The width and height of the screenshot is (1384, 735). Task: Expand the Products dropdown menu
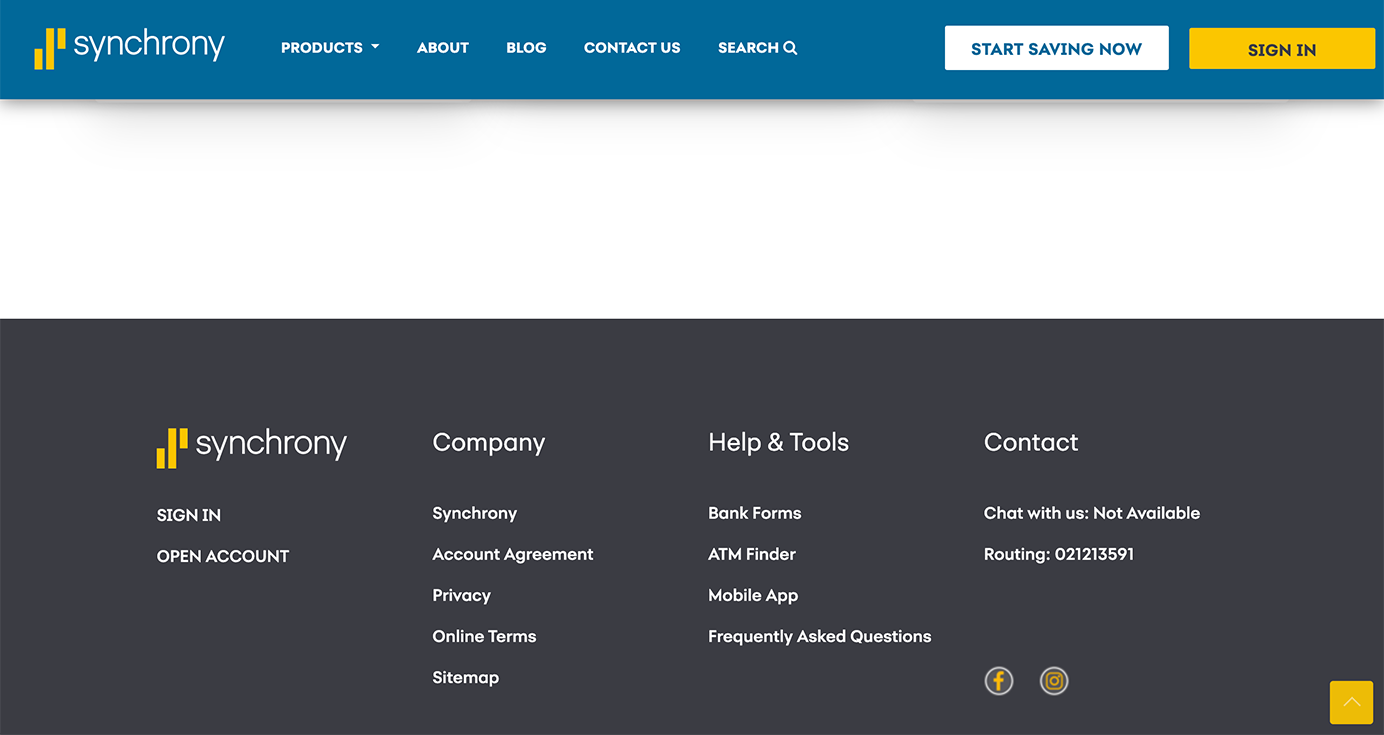click(330, 48)
